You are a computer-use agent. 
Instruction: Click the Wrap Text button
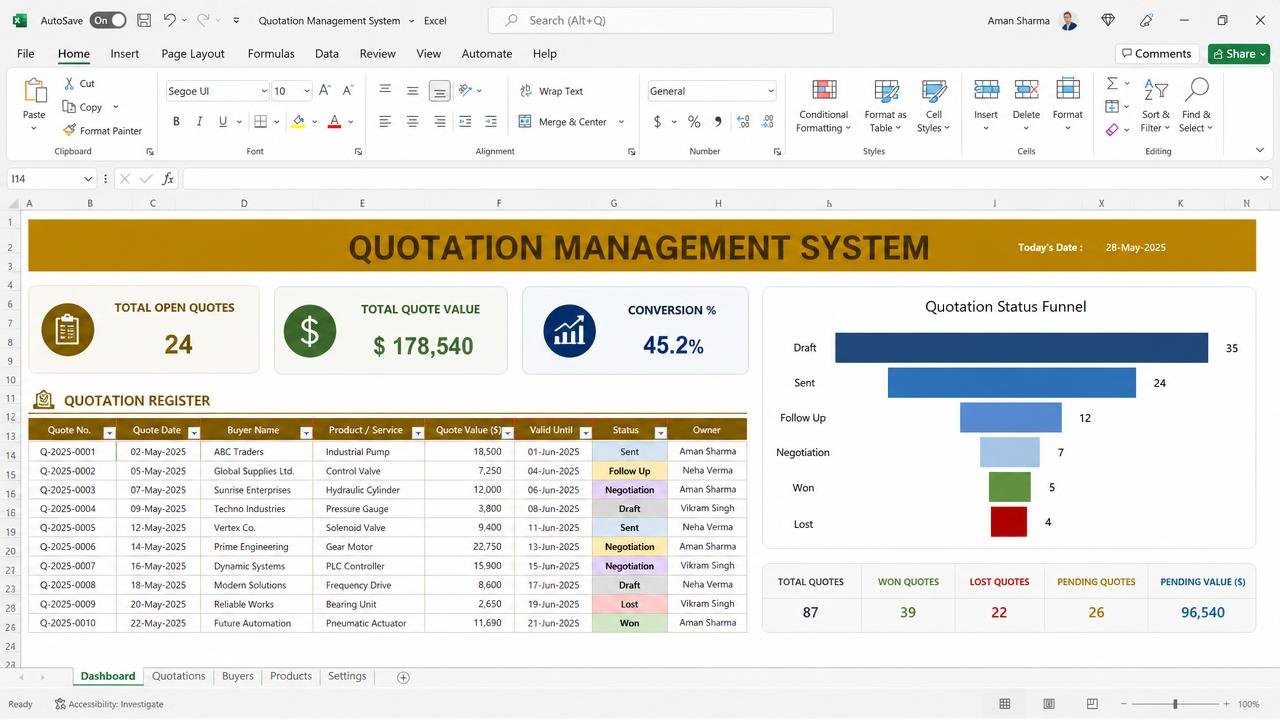tap(551, 91)
